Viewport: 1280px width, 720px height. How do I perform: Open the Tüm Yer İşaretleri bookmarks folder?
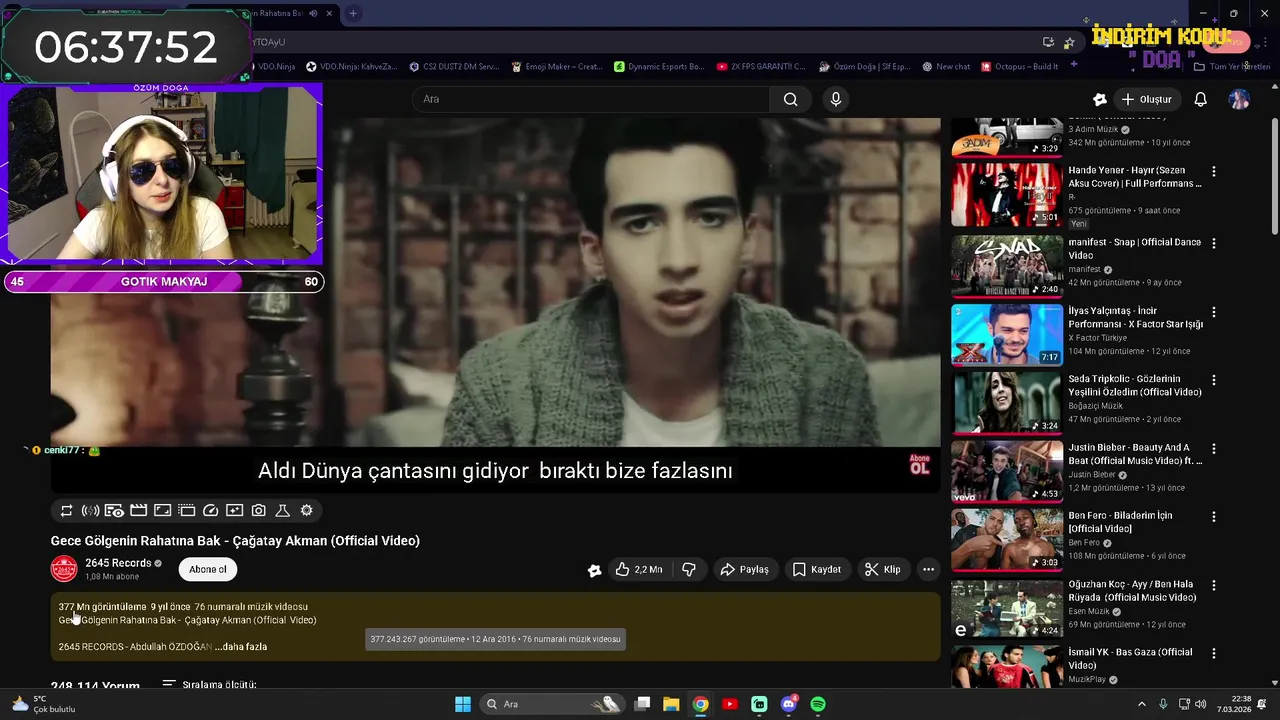1232,67
